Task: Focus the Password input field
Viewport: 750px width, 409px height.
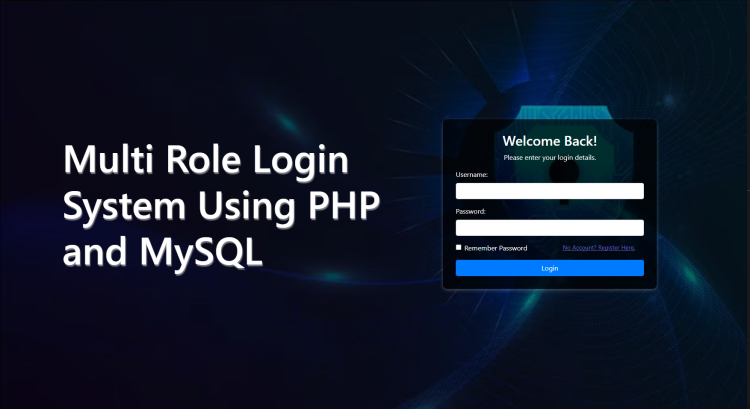Action: click(549, 228)
